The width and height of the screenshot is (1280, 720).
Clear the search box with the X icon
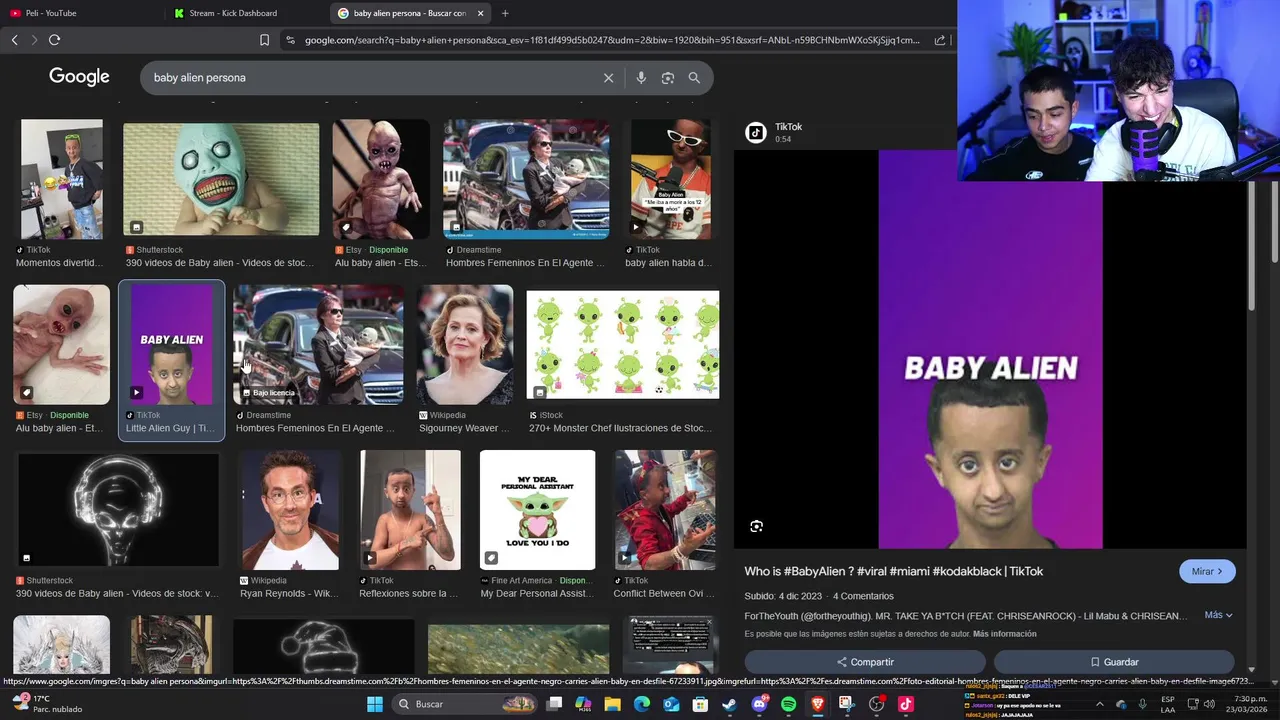click(608, 78)
